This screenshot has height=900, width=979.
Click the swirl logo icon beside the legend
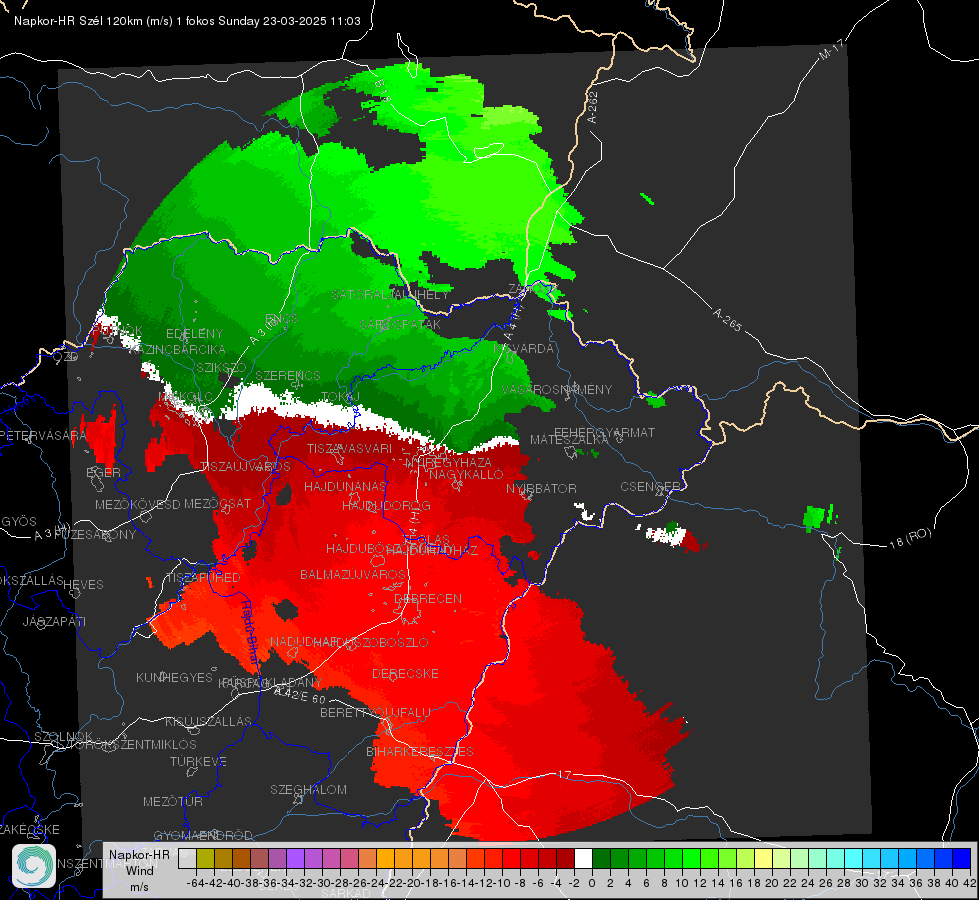point(34,866)
